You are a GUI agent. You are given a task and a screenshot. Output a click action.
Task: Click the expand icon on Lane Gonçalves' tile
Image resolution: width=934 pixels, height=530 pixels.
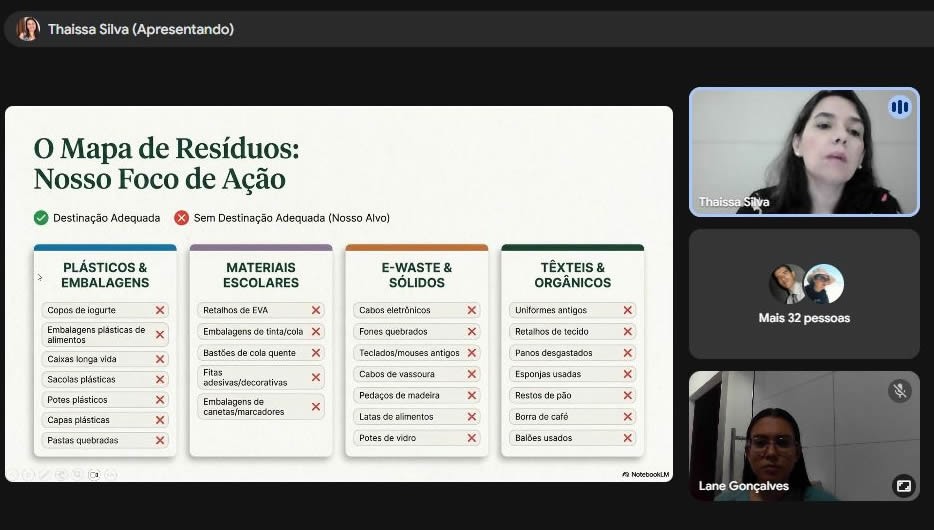click(x=904, y=486)
